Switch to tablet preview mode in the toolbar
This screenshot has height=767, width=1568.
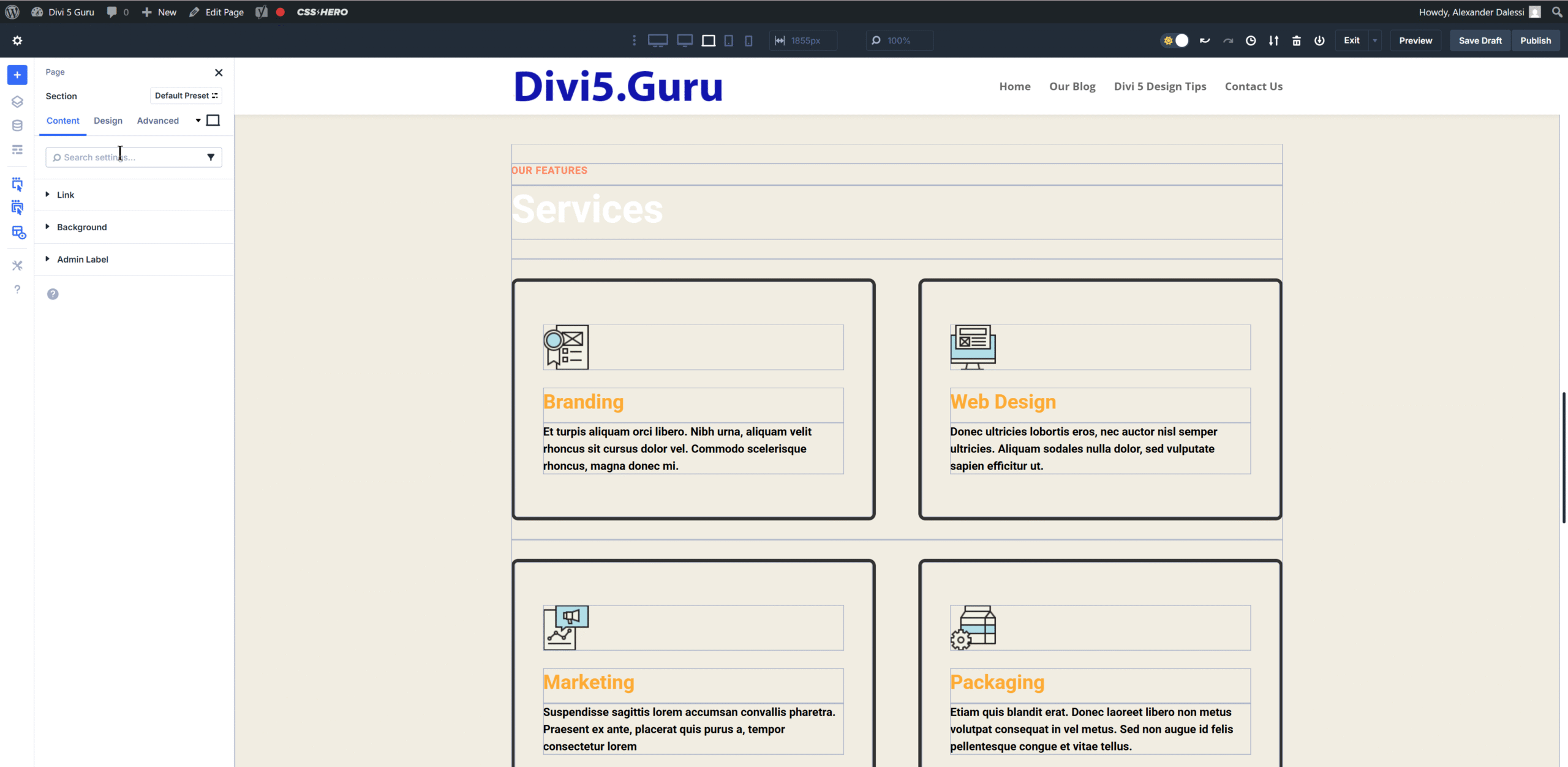click(728, 40)
